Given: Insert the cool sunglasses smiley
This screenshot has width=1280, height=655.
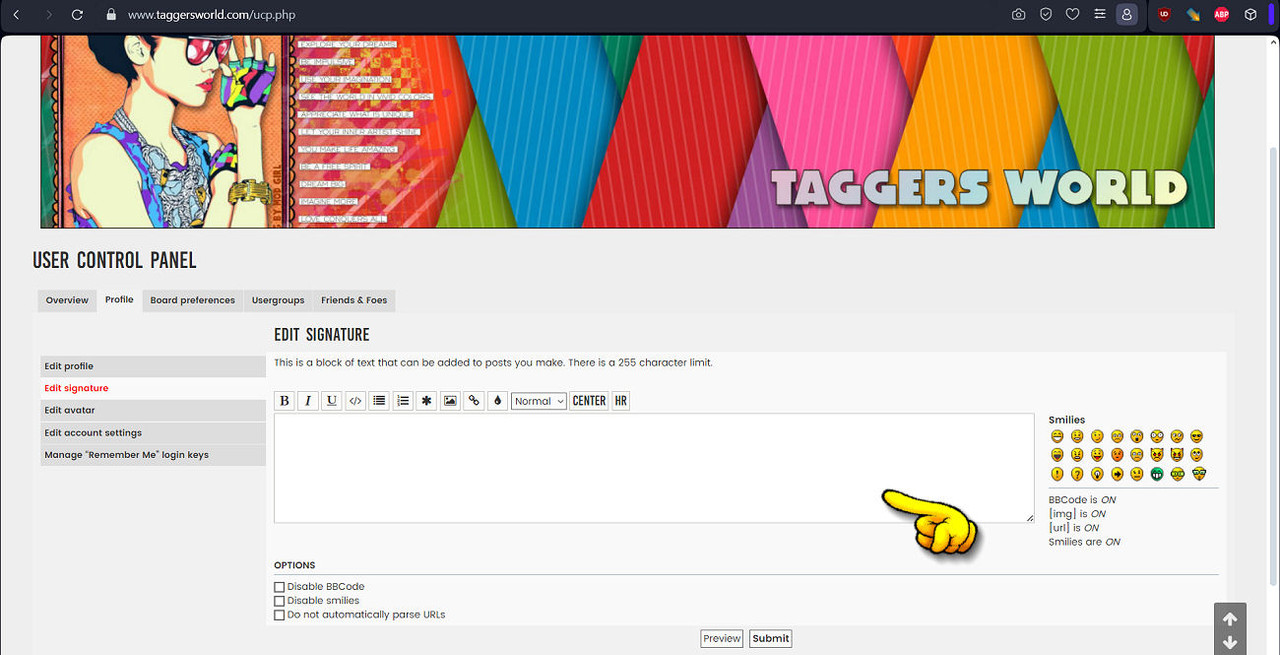Looking at the screenshot, I should pos(1197,436).
